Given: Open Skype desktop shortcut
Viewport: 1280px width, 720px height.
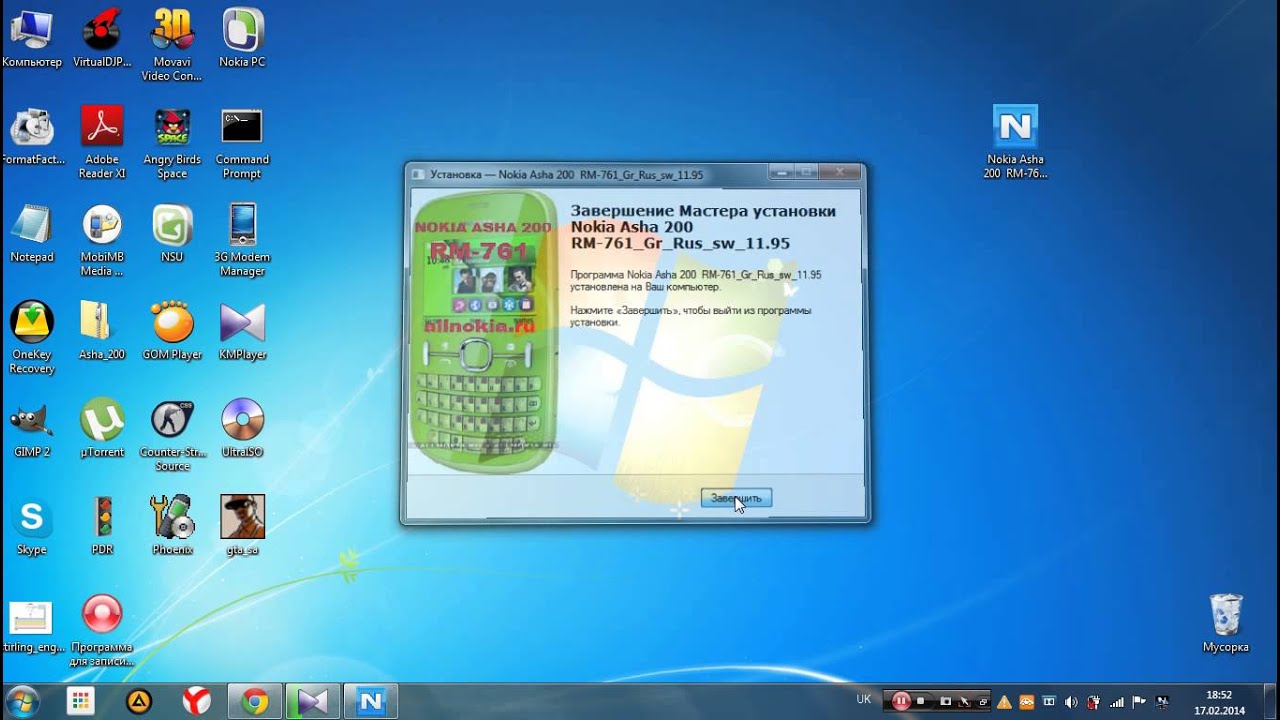Looking at the screenshot, I should click(32, 526).
